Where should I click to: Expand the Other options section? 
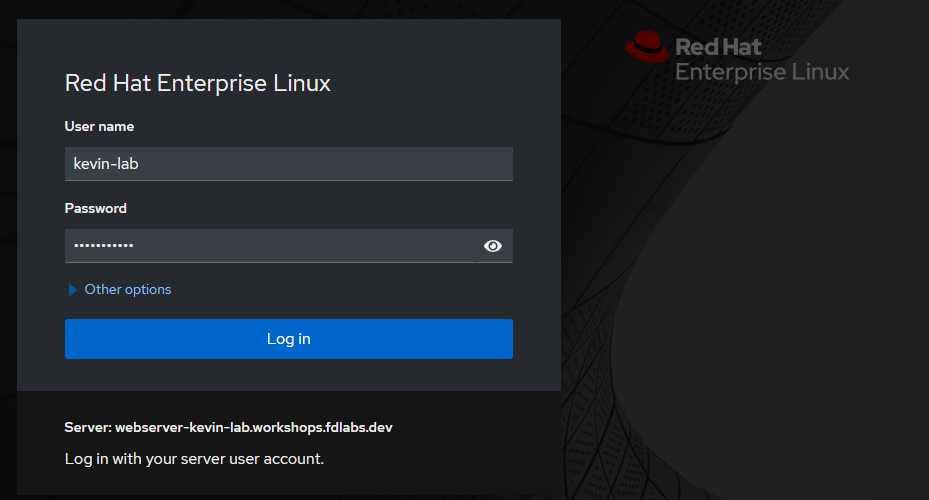pyautogui.click(x=120, y=290)
